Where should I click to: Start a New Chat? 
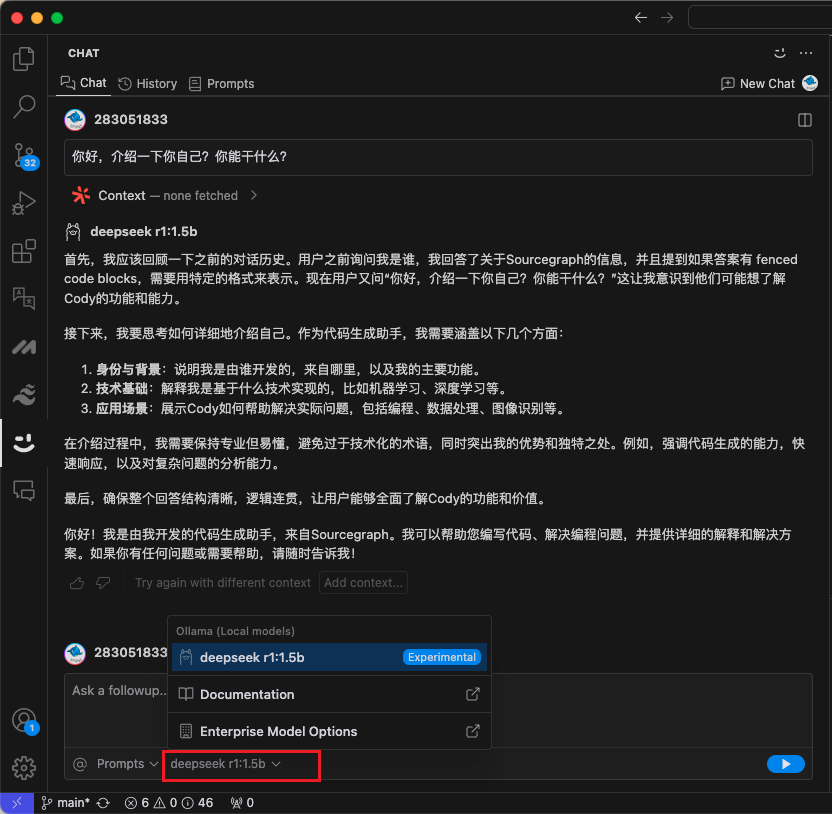pyautogui.click(x=758, y=84)
